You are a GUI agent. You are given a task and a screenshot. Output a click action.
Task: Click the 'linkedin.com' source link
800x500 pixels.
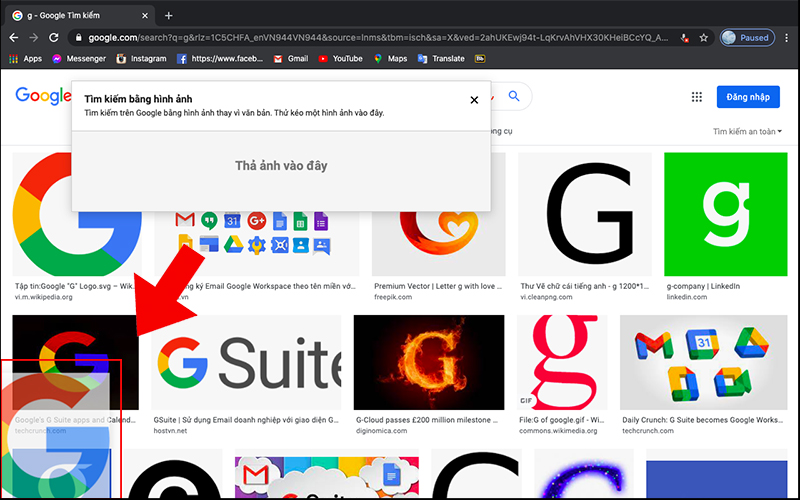coord(687,297)
